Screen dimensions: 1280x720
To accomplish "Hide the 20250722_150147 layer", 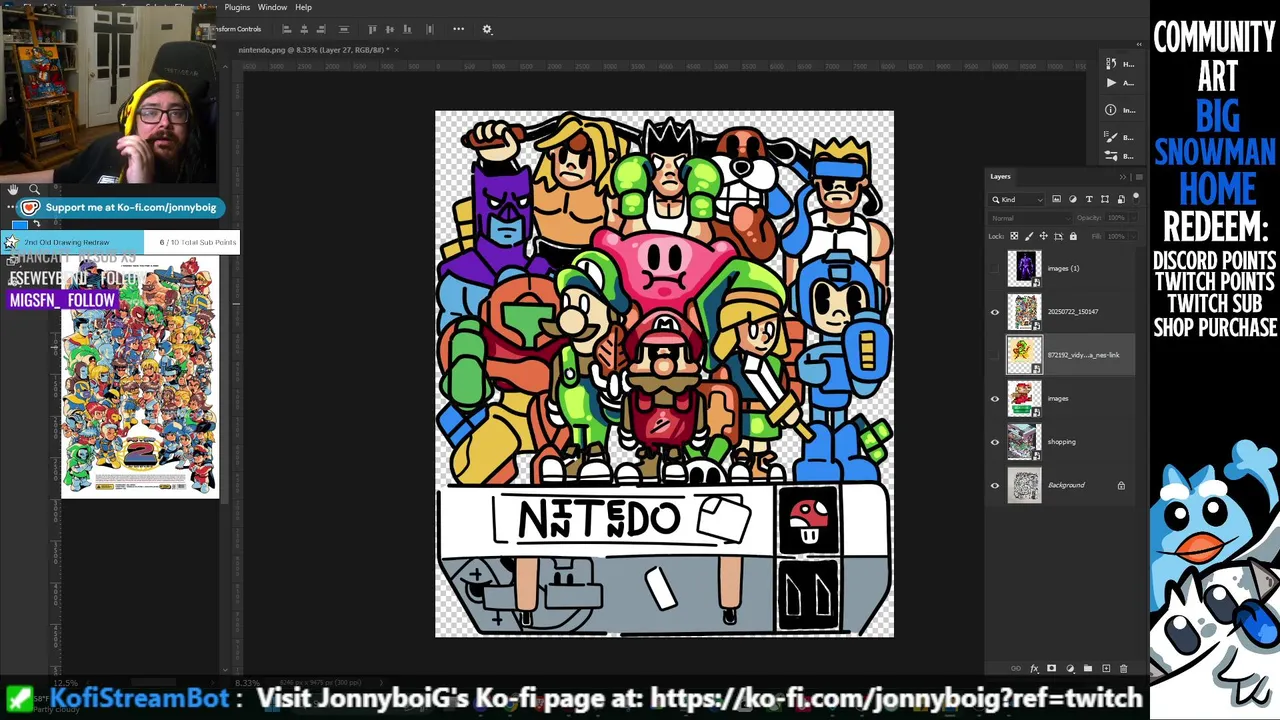I will coord(995,312).
